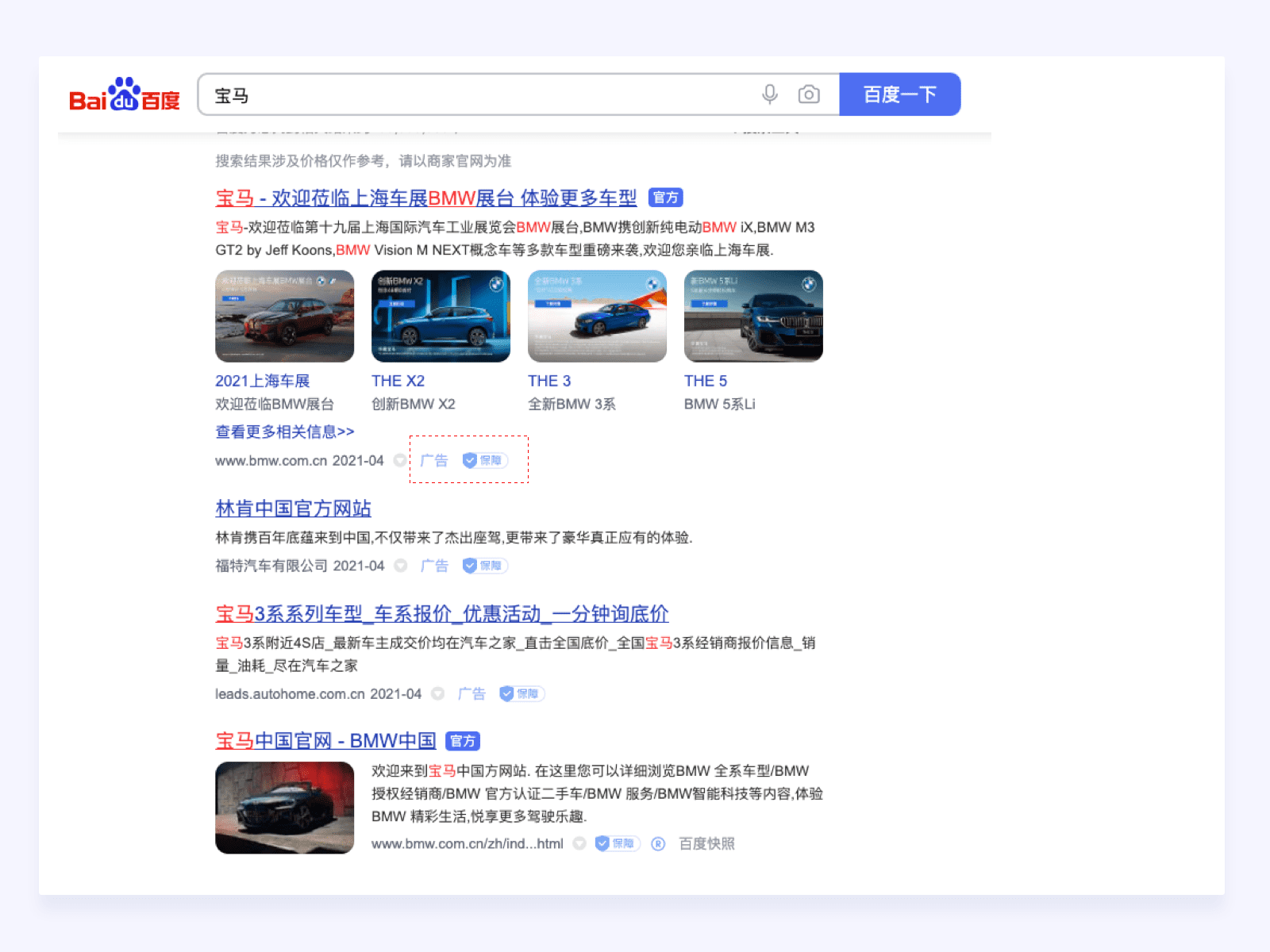The width and height of the screenshot is (1270, 952).
Task: Click the THE X2 link
Action: point(398,381)
